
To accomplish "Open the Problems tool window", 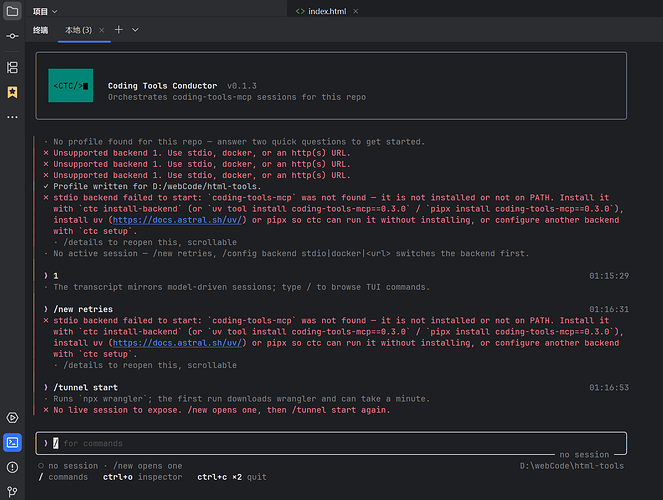I will pos(12,467).
